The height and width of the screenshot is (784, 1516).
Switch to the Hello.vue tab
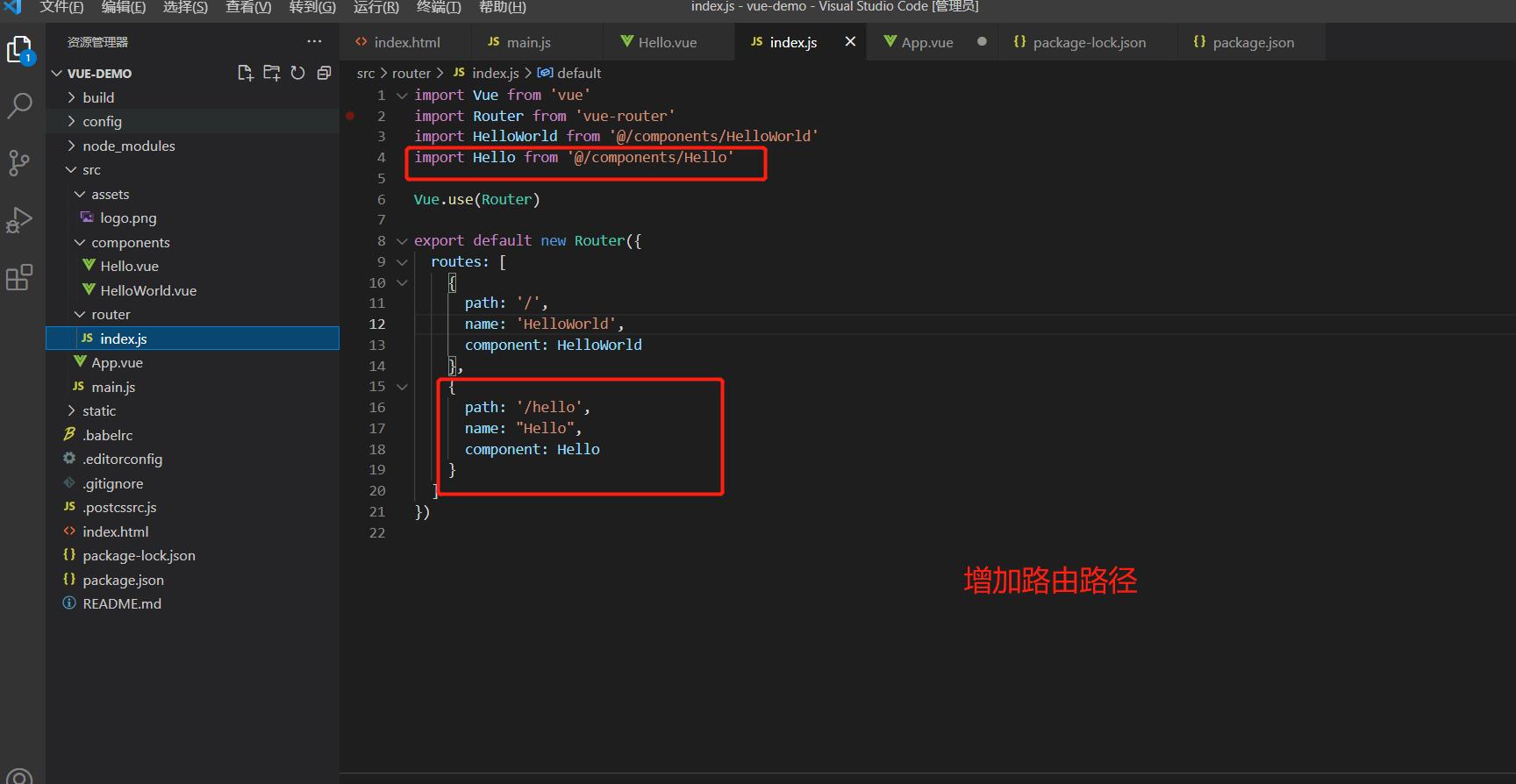coord(667,42)
